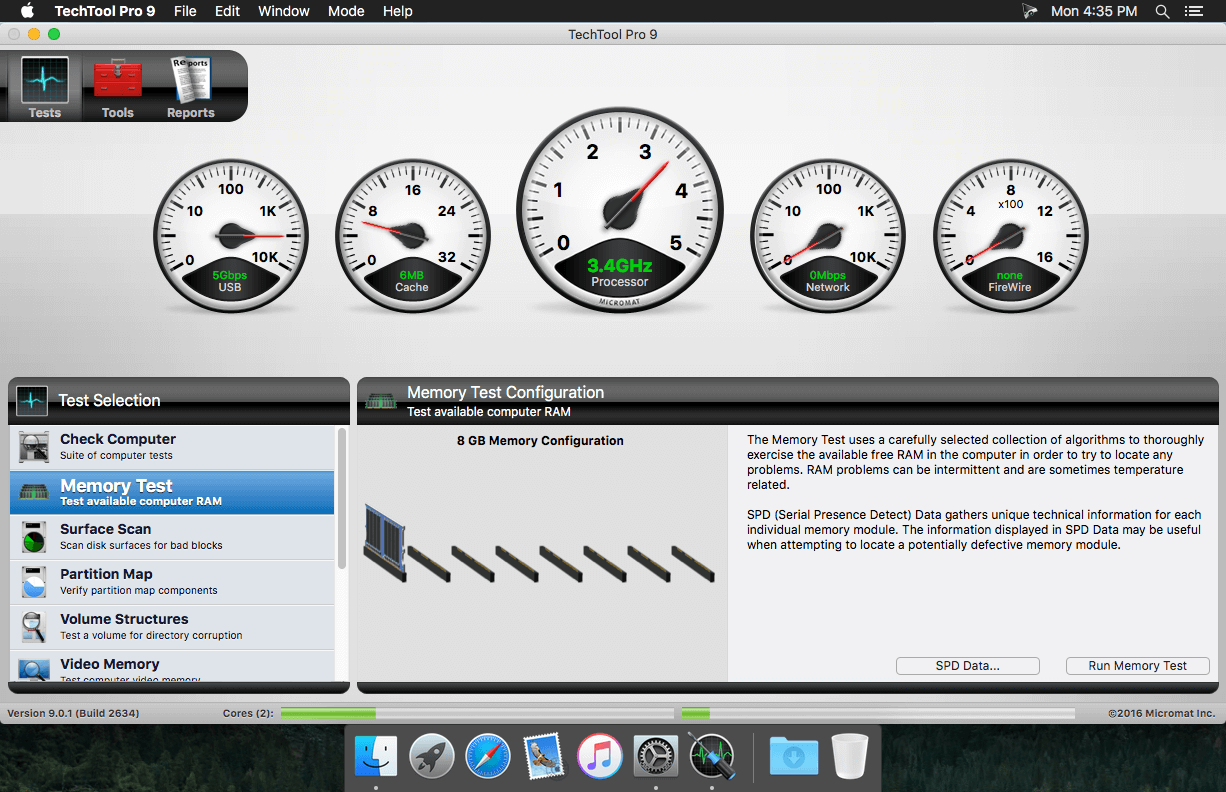This screenshot has height=792, width=1226.
Task: Click the Cache size gauge
Action: pos(413,237)
